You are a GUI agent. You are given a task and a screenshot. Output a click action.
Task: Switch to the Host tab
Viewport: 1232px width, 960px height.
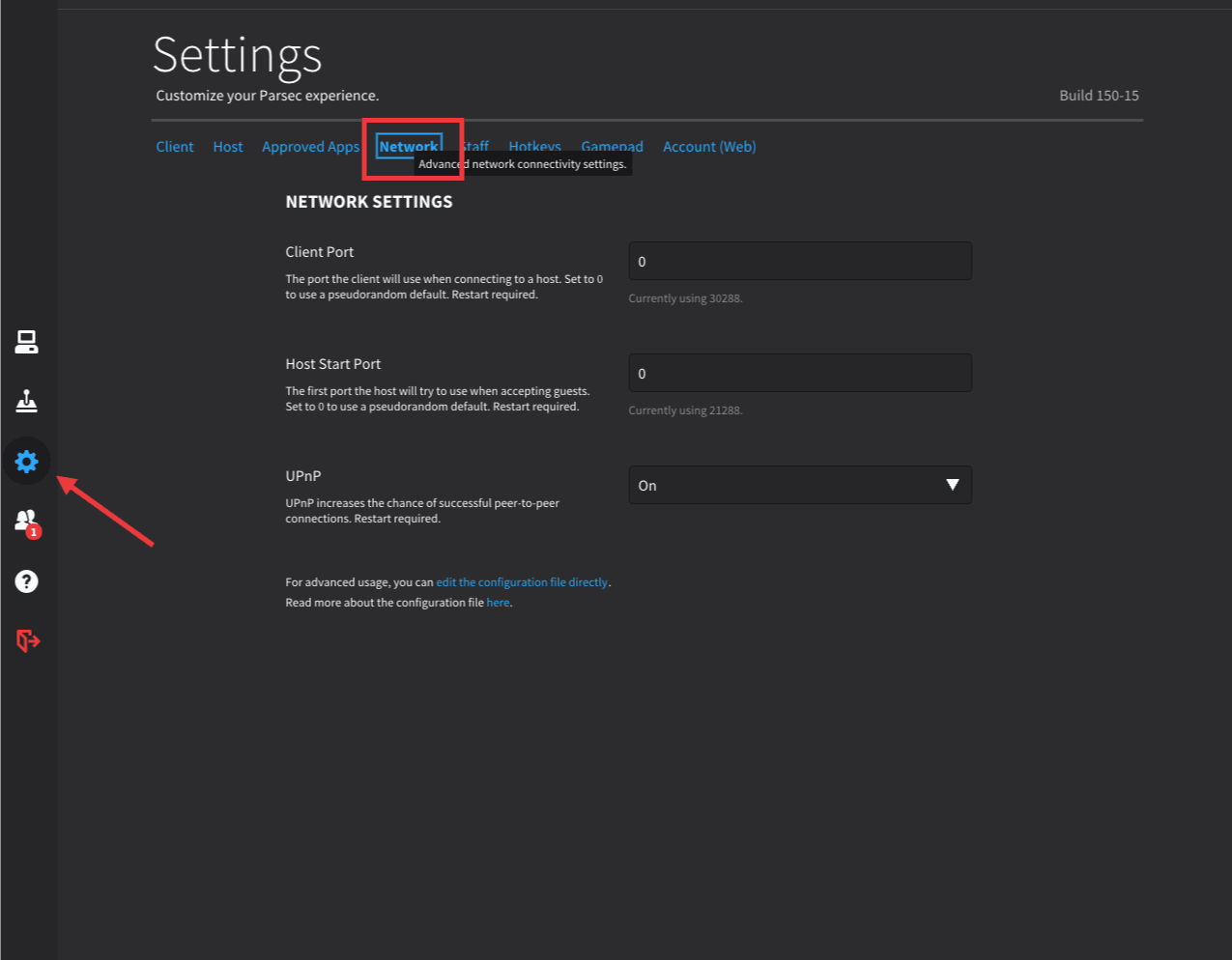pyautogui.click(x=228, y=147)
